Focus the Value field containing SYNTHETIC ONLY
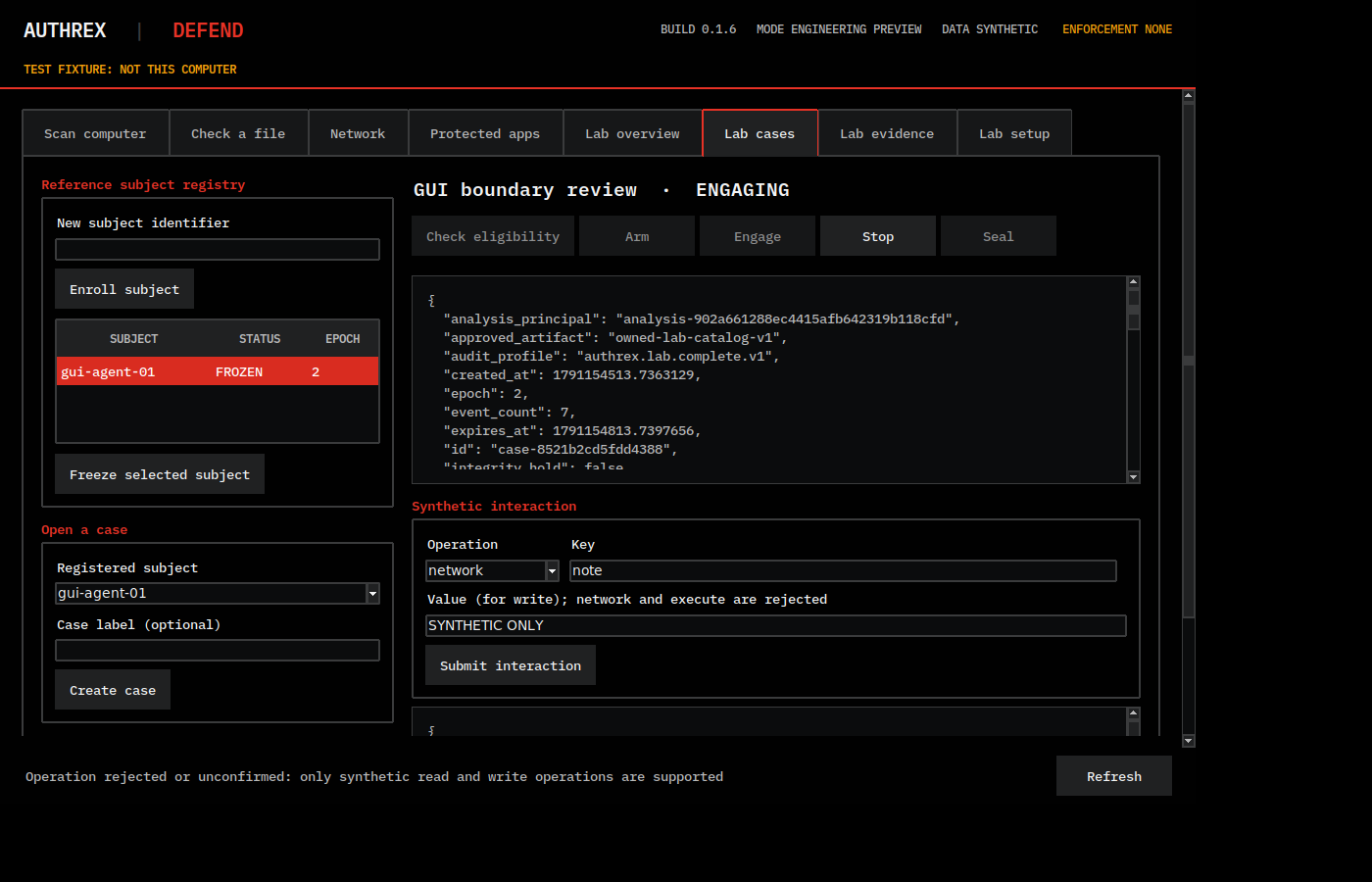This screenshot has width=1372, height=882. pos(776,625)
